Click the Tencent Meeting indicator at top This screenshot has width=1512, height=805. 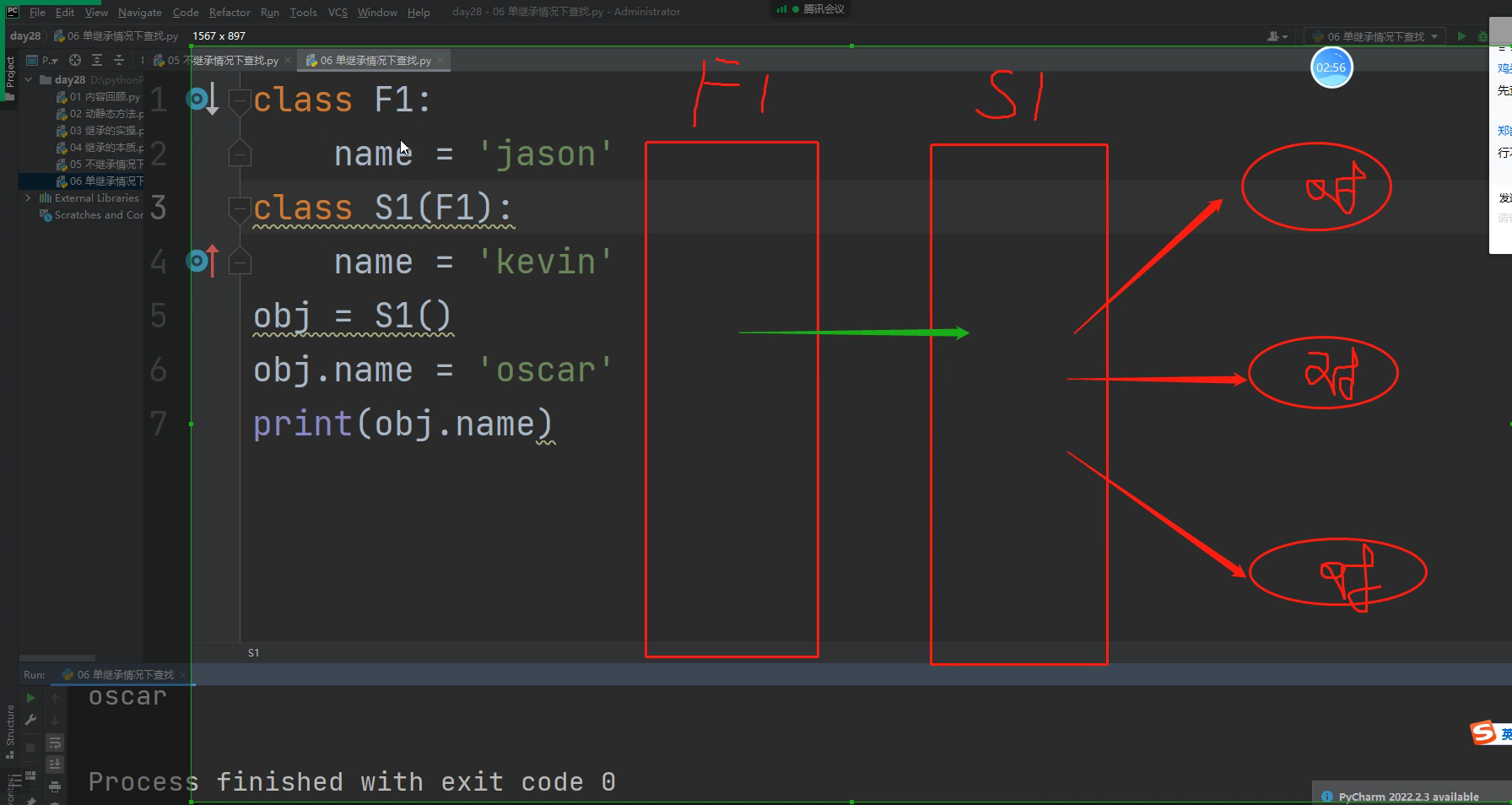(x=810, y=9)
